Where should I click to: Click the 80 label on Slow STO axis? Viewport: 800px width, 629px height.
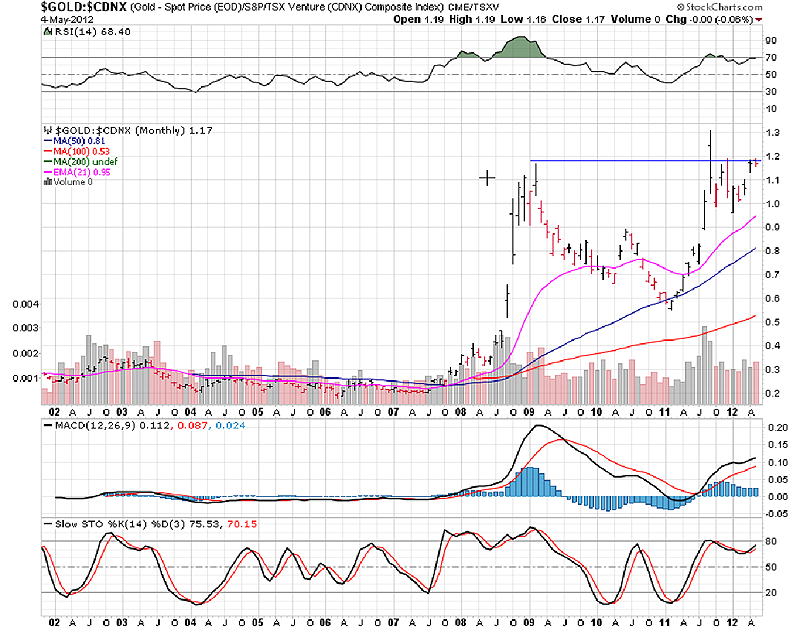point(771,541)
